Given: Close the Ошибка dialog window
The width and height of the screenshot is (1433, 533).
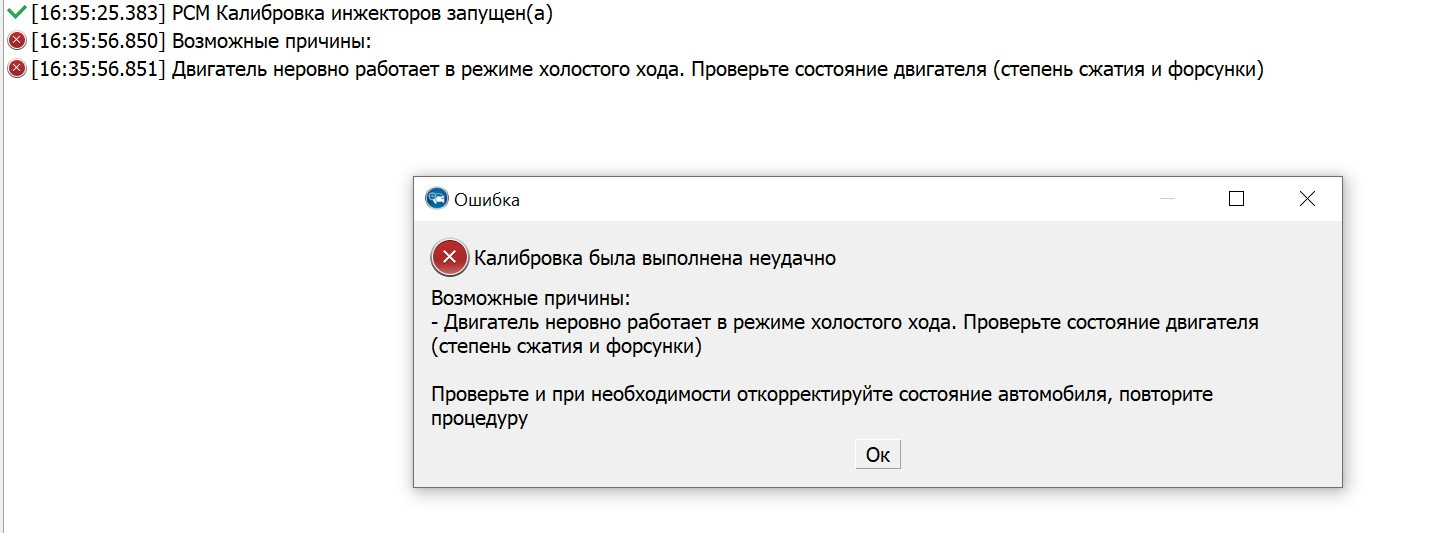Looking at the screenshot, I should point(1307,199).
